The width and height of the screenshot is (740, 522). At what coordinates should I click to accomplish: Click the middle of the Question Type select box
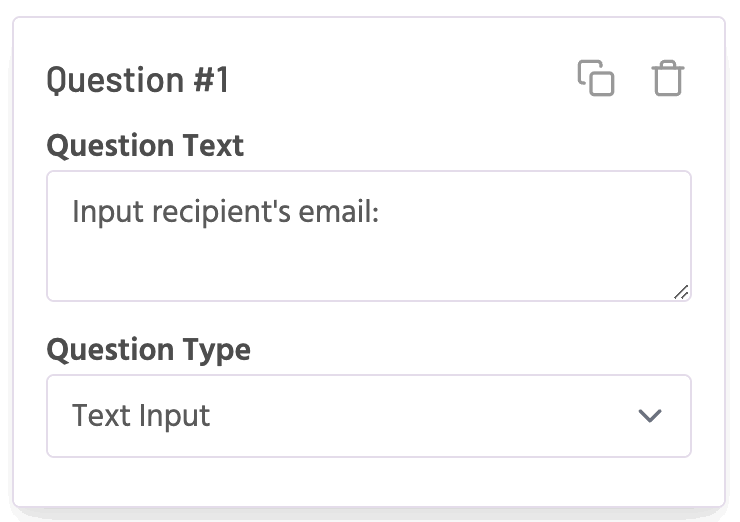coord(368,416)
